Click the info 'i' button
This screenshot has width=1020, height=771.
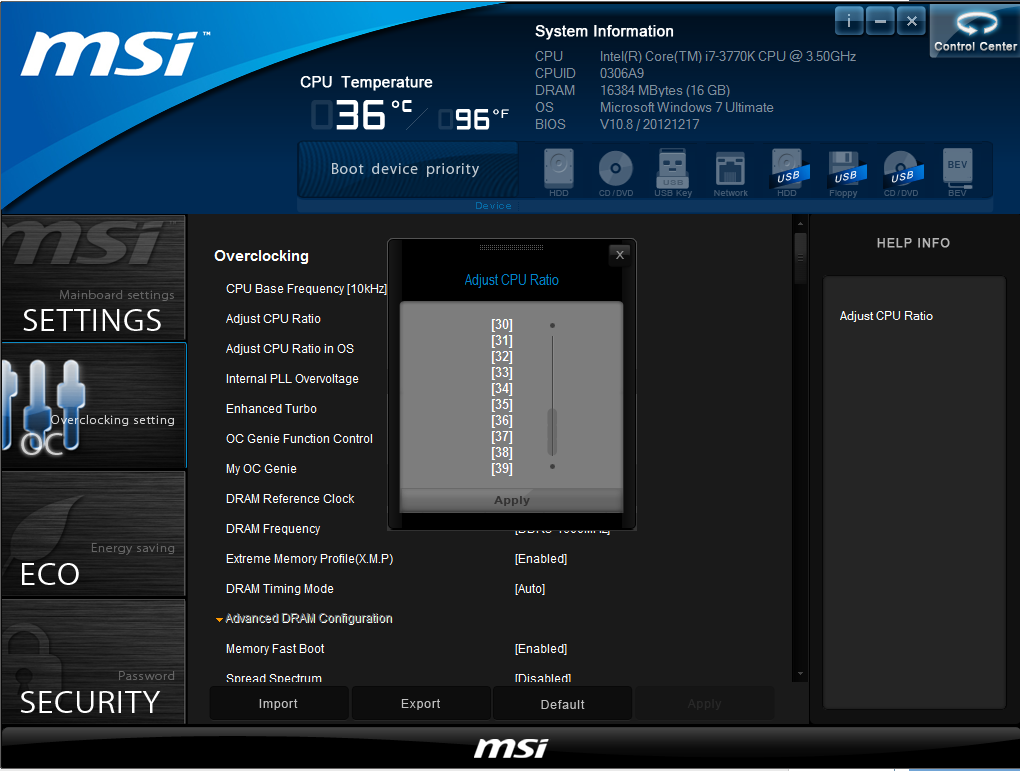pos(848,21)
